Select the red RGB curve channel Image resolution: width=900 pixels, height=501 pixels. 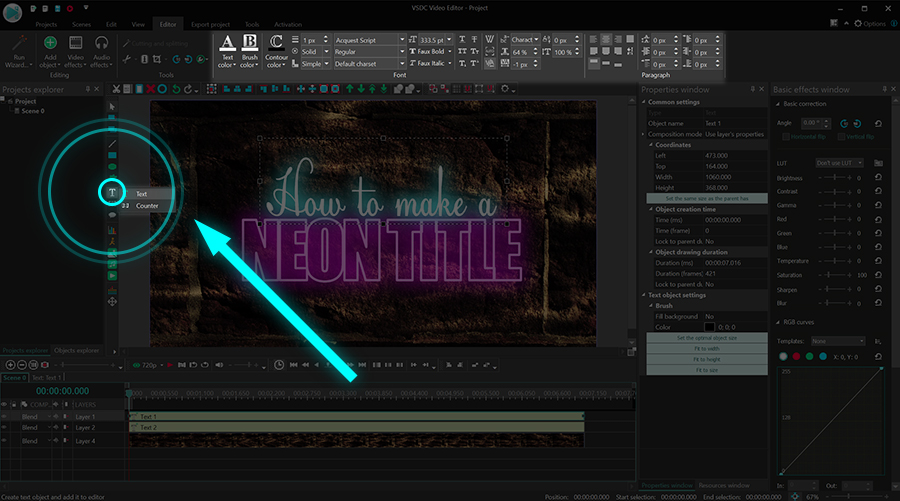[x=796, y=356]
